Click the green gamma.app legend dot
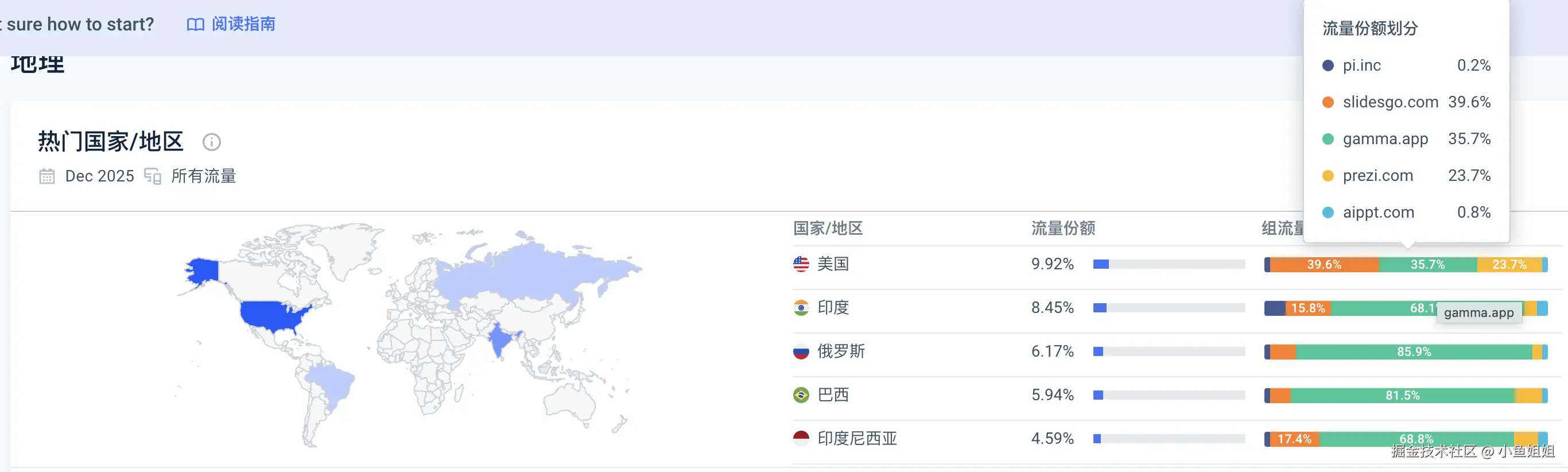Image resolution: width=1568 pixels, height=472 pixels. pos(1328,139)
